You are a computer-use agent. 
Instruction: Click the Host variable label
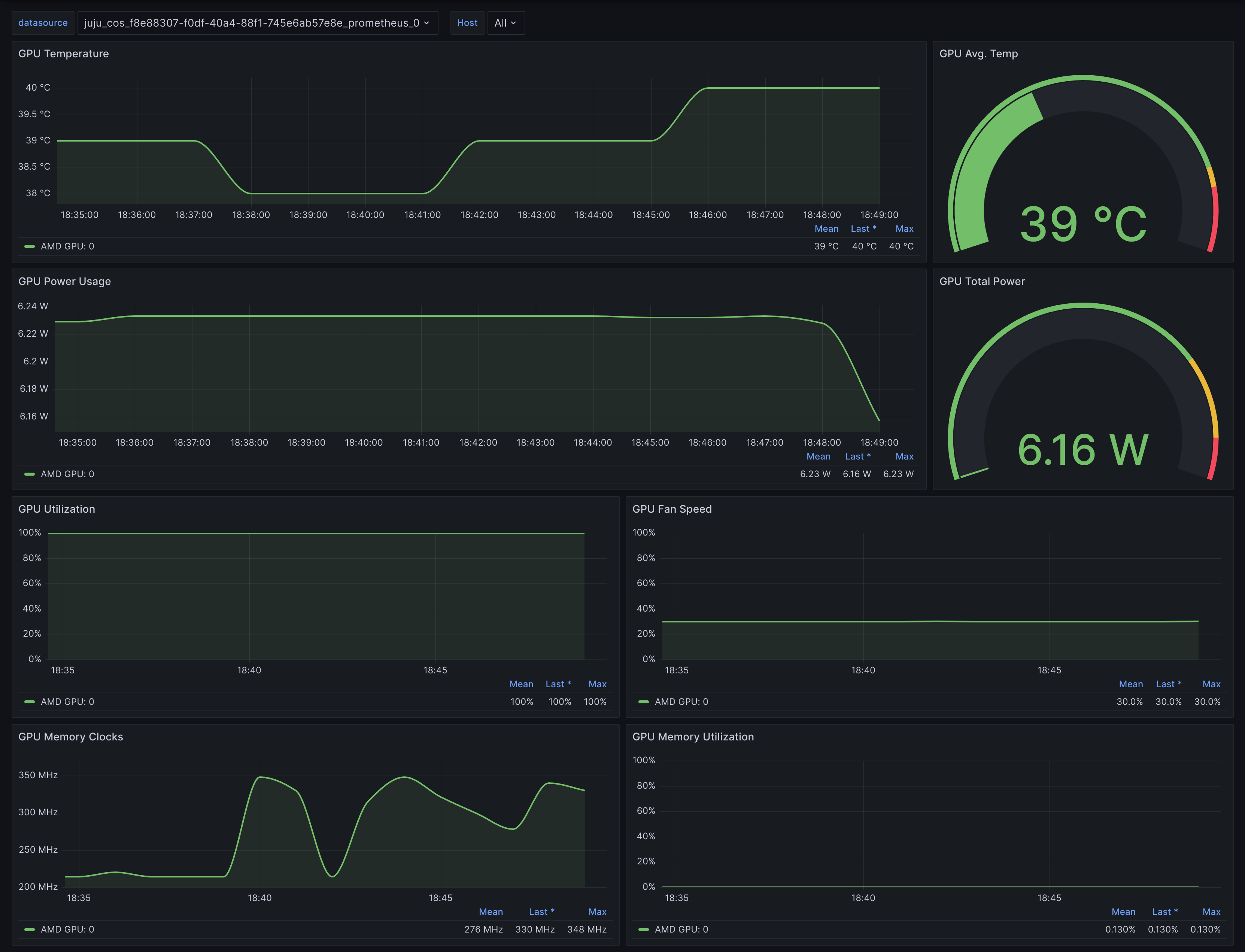pyautogui.click(x=467, y=23)
